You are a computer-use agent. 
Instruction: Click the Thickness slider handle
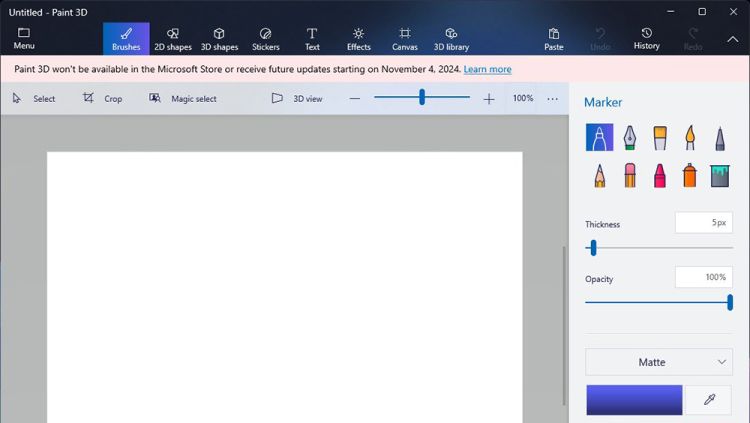pos(593,248)
